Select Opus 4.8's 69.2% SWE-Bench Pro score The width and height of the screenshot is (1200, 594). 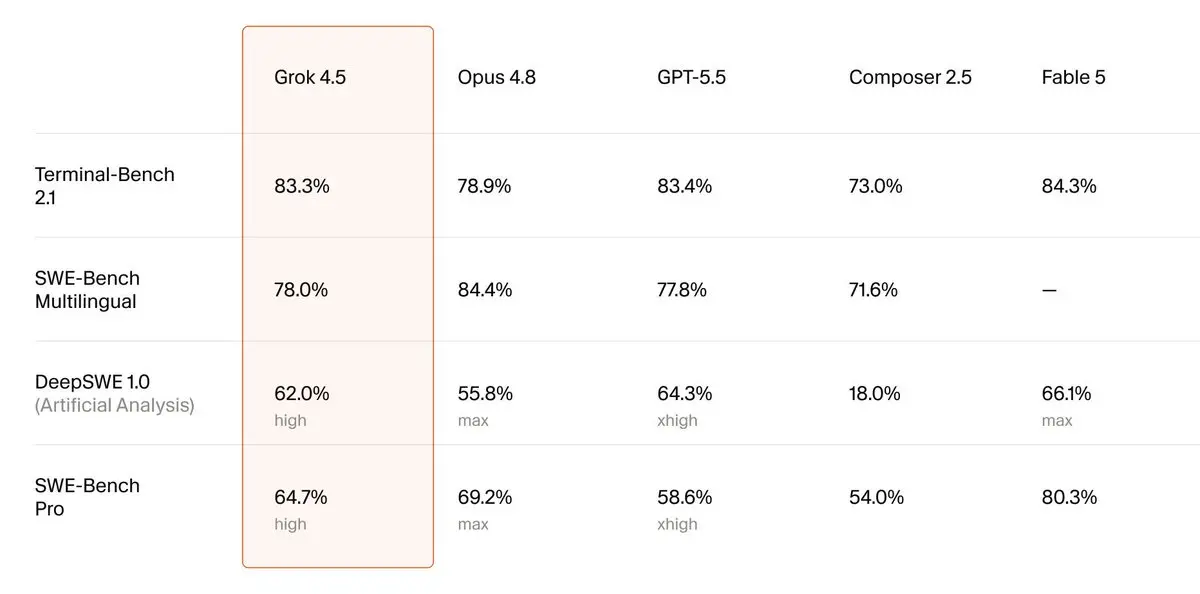click(x=485, y=497)
